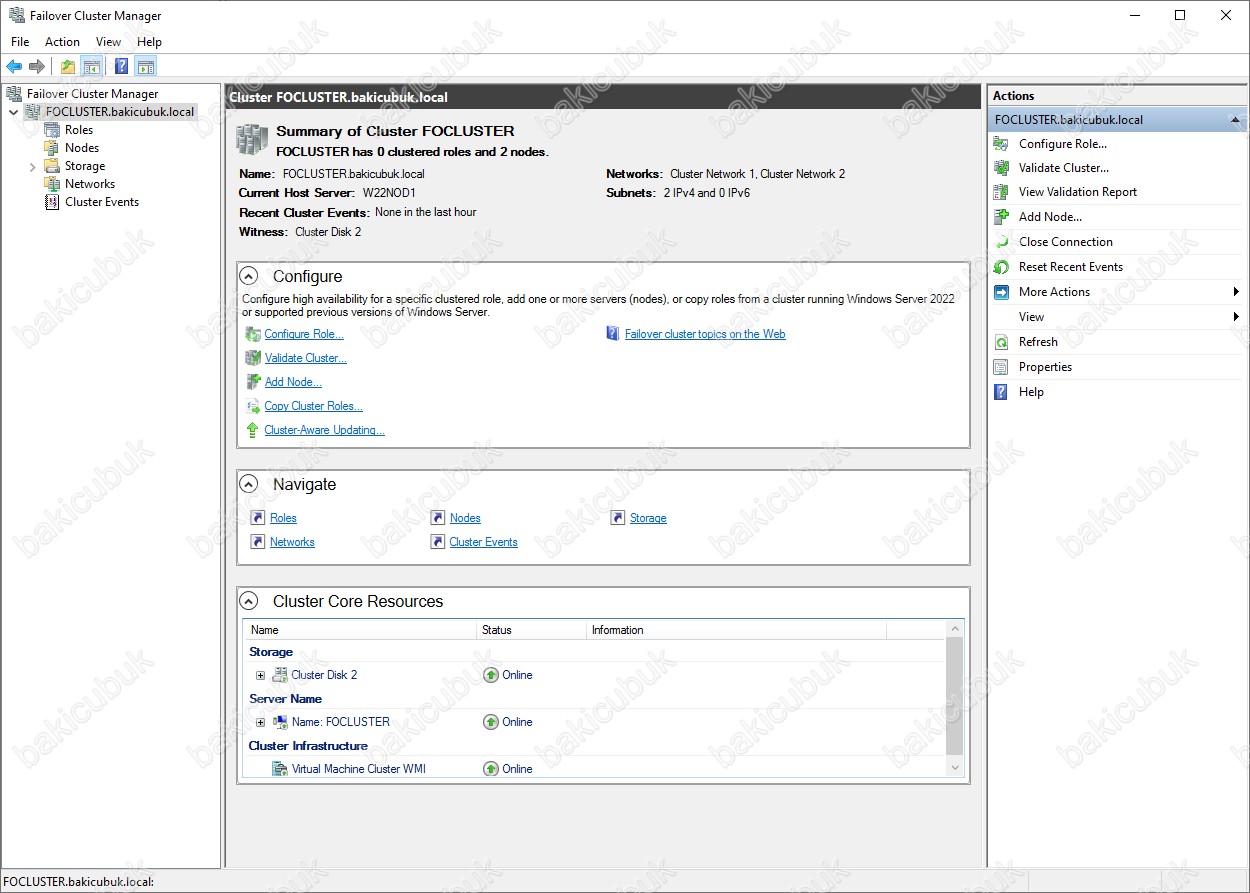
Task: Select Cluster Events in the console tree
Action: [x=102, y=202]
